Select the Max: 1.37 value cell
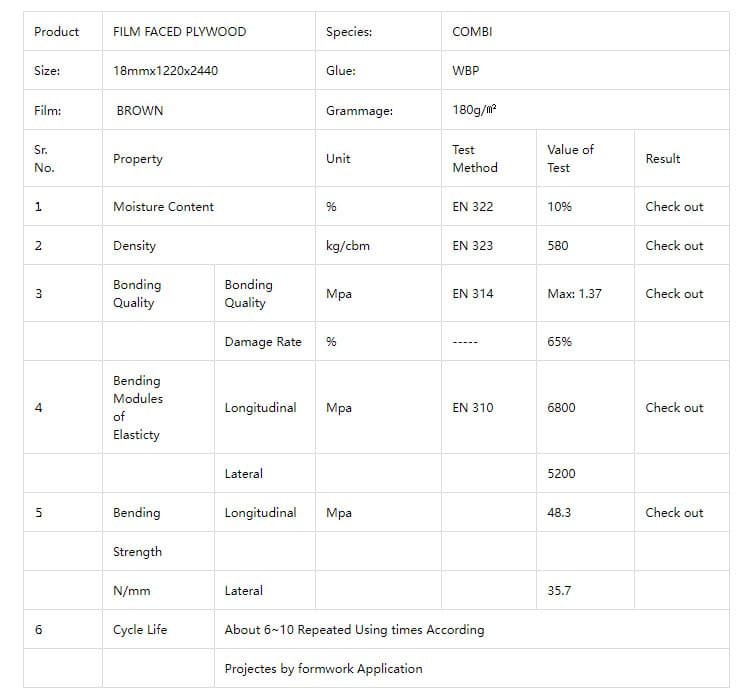This screenshot has width=750, height=700. click(574, 294)
